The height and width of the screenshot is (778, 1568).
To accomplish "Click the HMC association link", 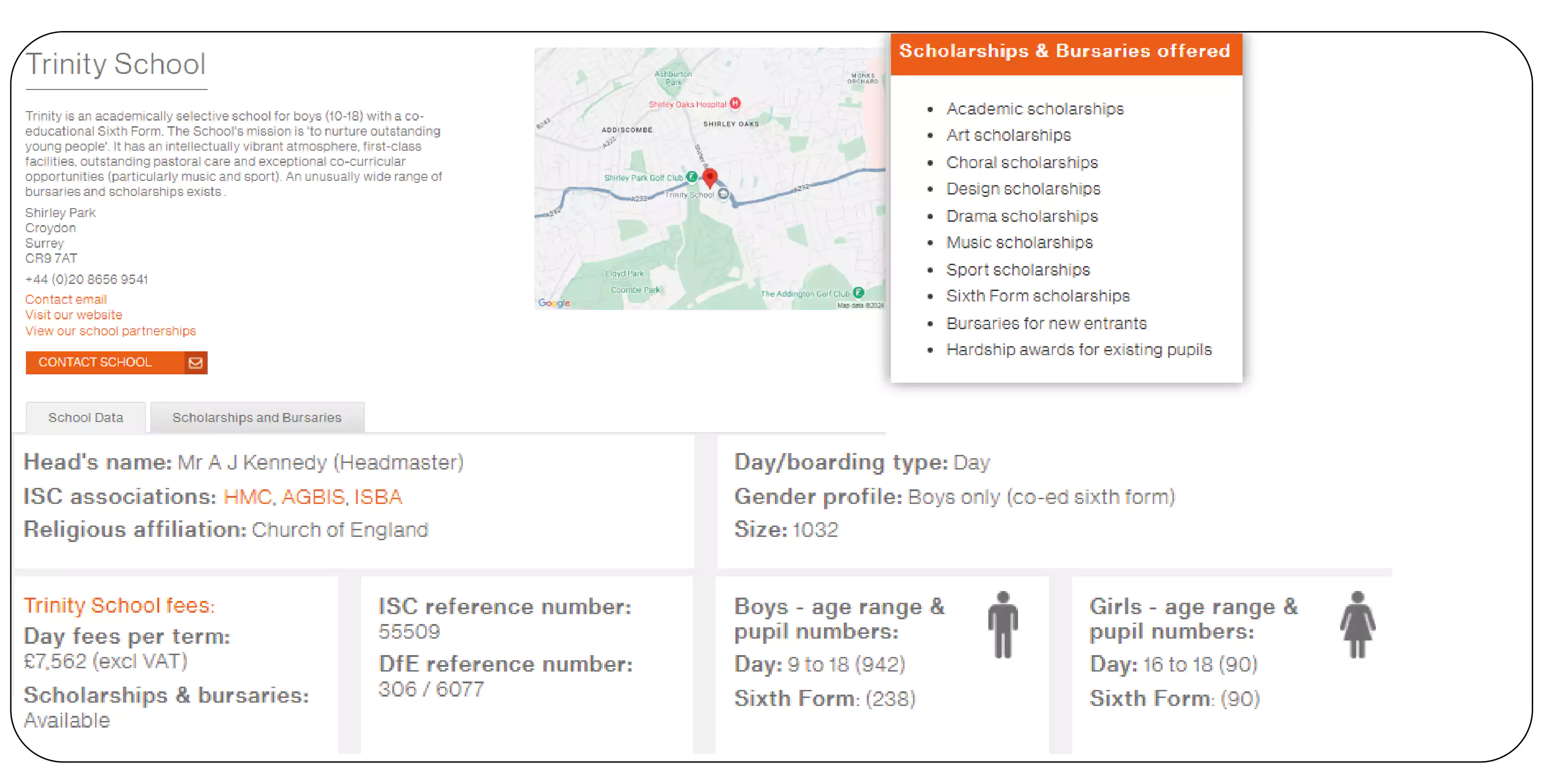I will tap(247, 497).
